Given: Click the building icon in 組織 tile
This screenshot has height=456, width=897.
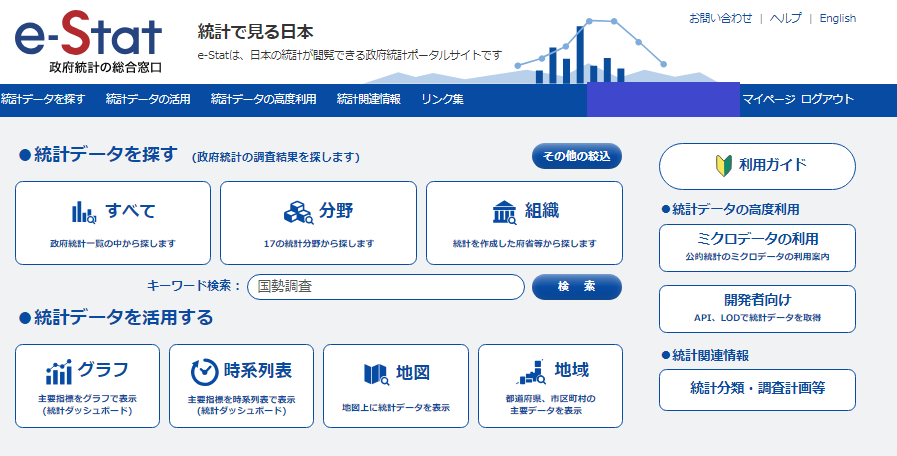Looking at the screenshot, I should click(x=504, y=212).
